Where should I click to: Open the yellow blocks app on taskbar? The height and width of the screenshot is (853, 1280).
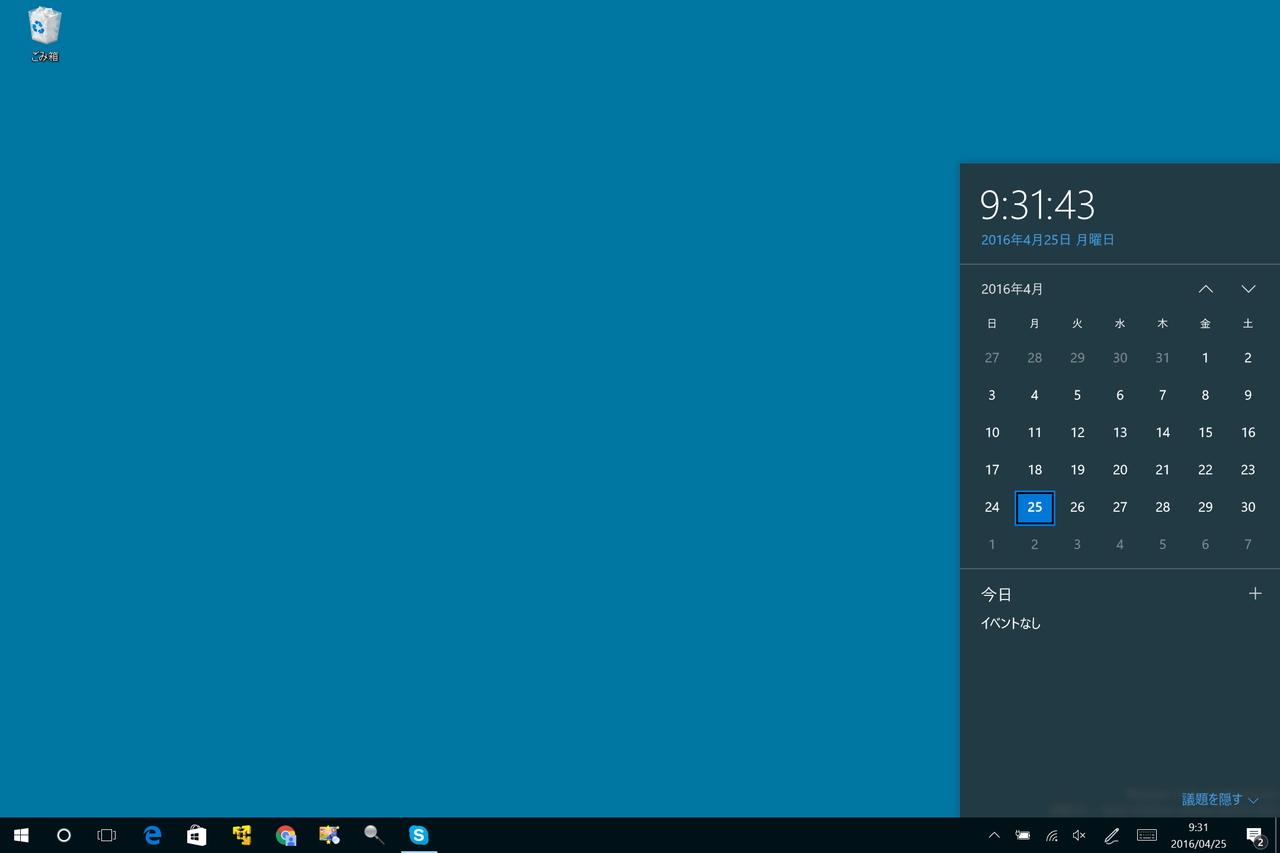(241, 835)
